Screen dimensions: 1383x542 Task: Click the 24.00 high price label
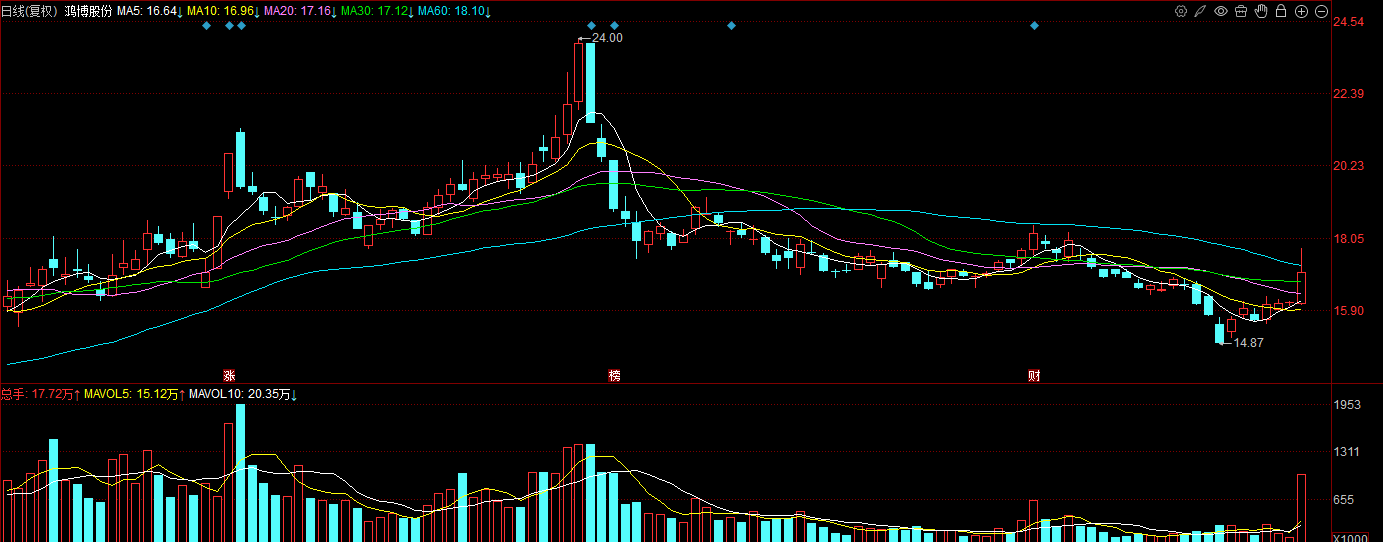pos(607,37)
